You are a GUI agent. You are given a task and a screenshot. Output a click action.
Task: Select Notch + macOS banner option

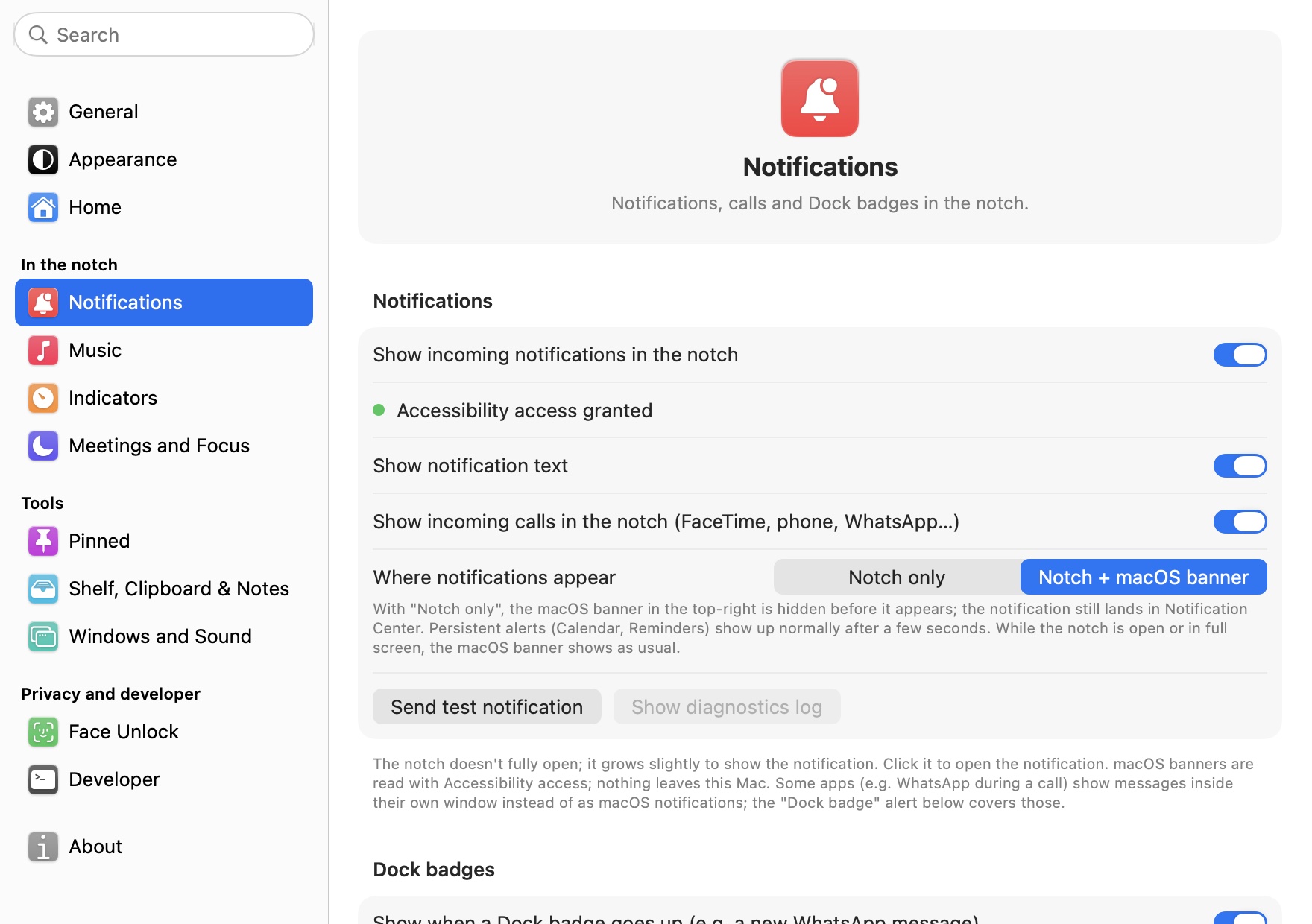pos(1144,577)
